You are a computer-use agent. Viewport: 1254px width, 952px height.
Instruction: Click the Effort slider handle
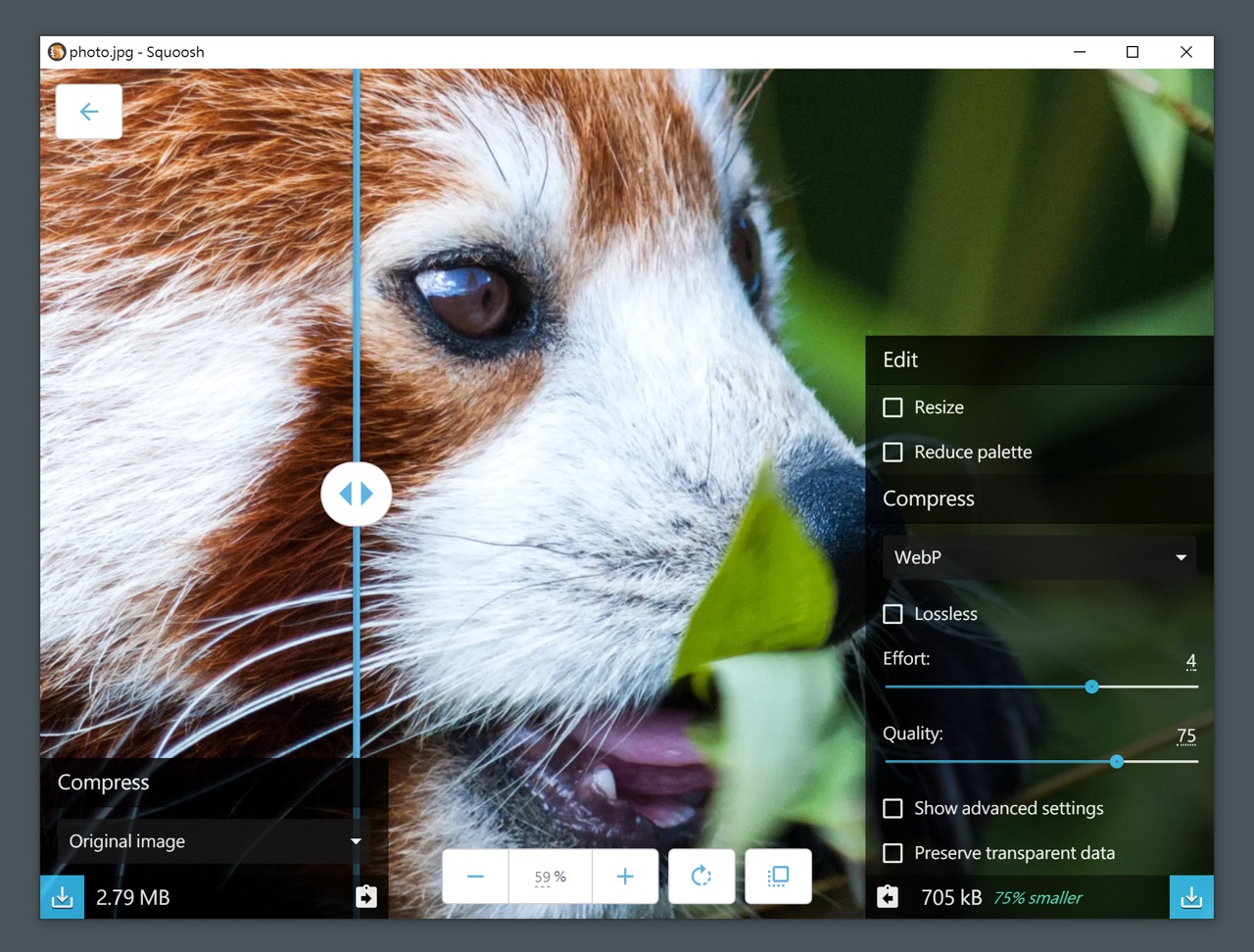pos(1092,687)
